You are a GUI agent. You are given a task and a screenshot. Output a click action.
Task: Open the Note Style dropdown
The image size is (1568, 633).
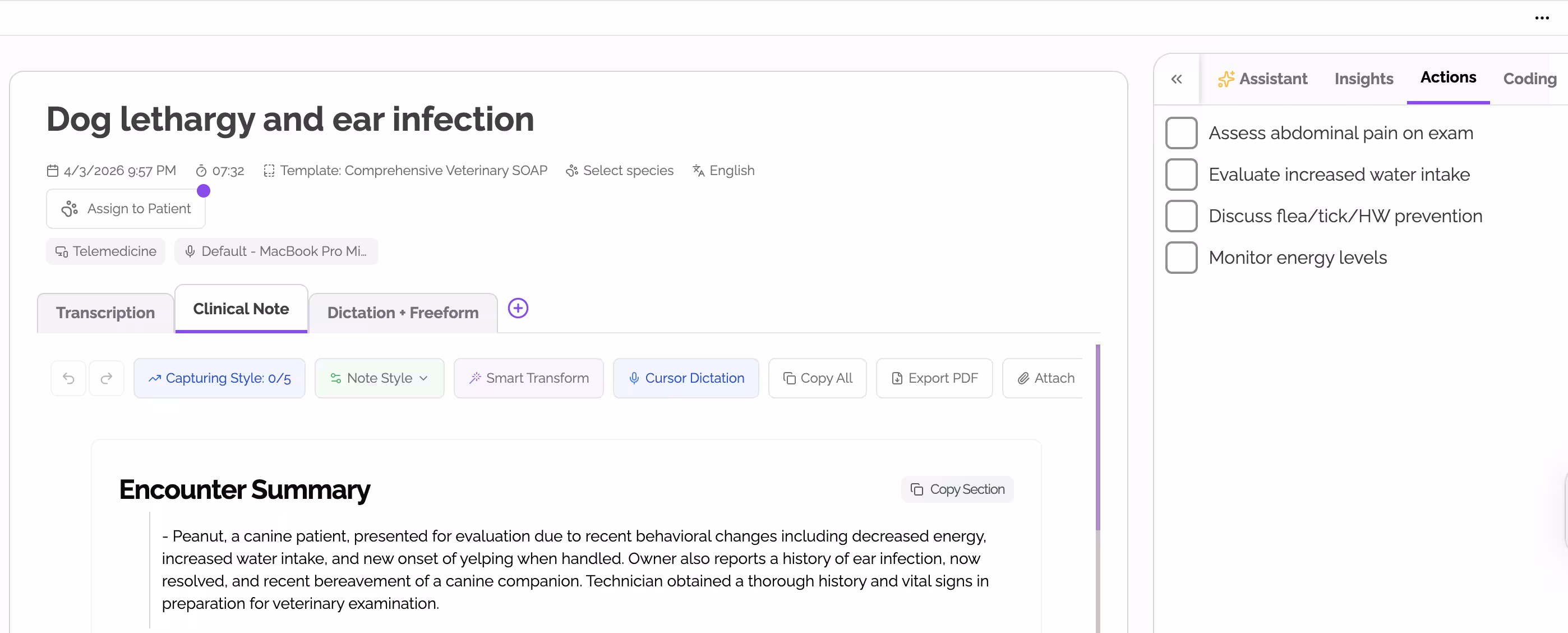pyautogui.click(x=379, y=378)
